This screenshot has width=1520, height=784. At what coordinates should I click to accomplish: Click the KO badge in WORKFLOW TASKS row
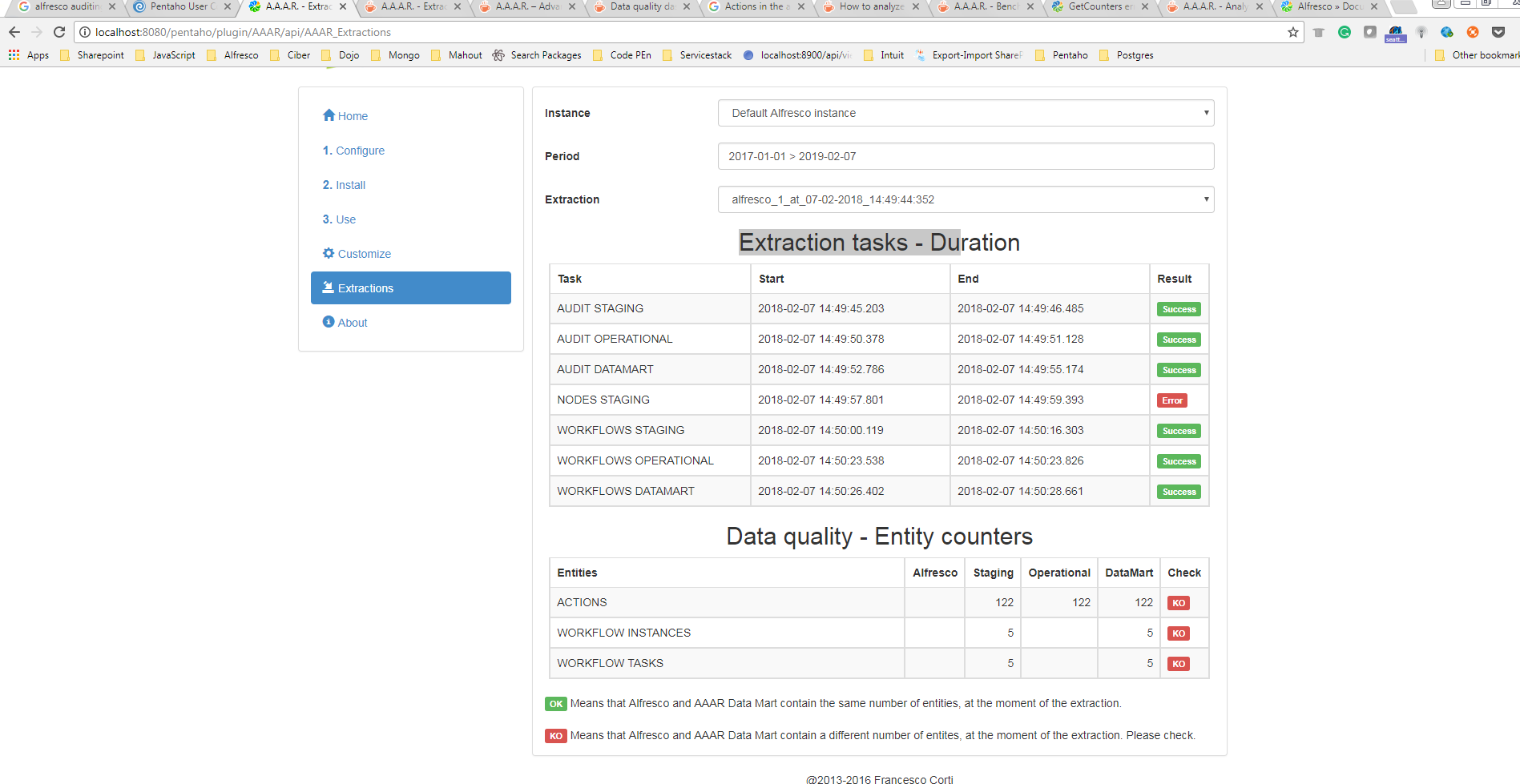point(1179,664)
